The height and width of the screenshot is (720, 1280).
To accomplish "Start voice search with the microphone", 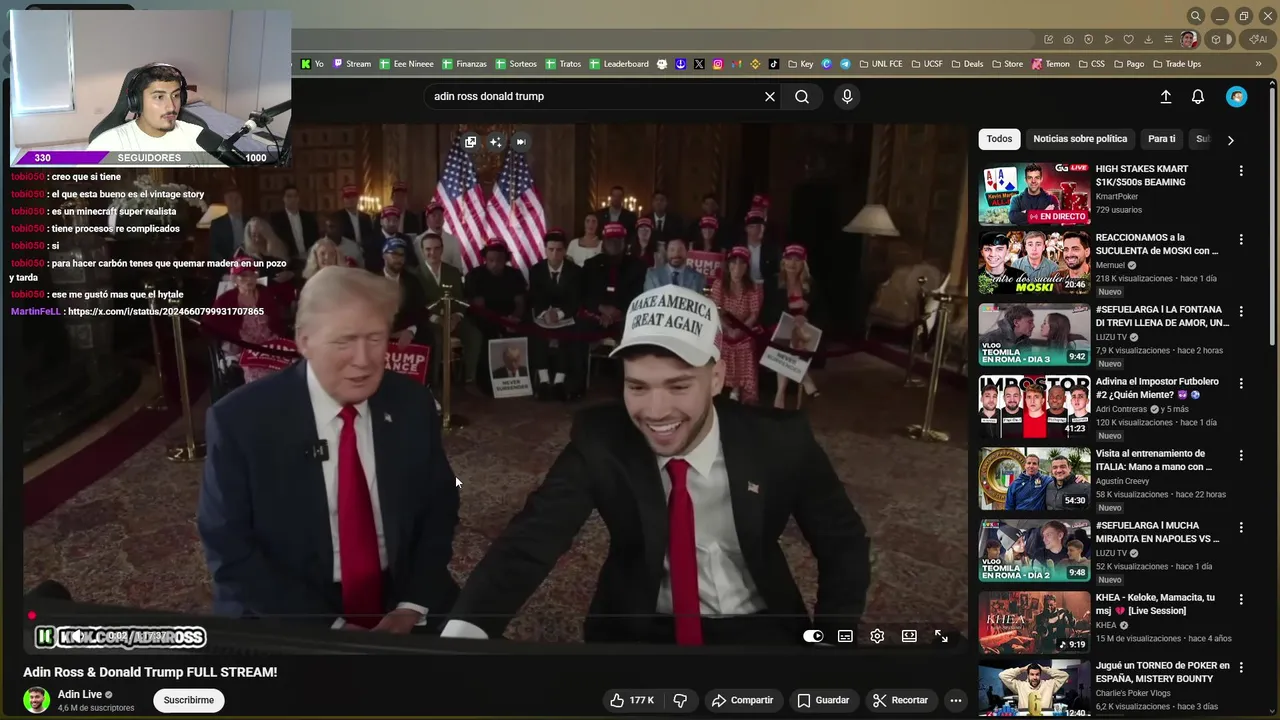I will [847, 97].
